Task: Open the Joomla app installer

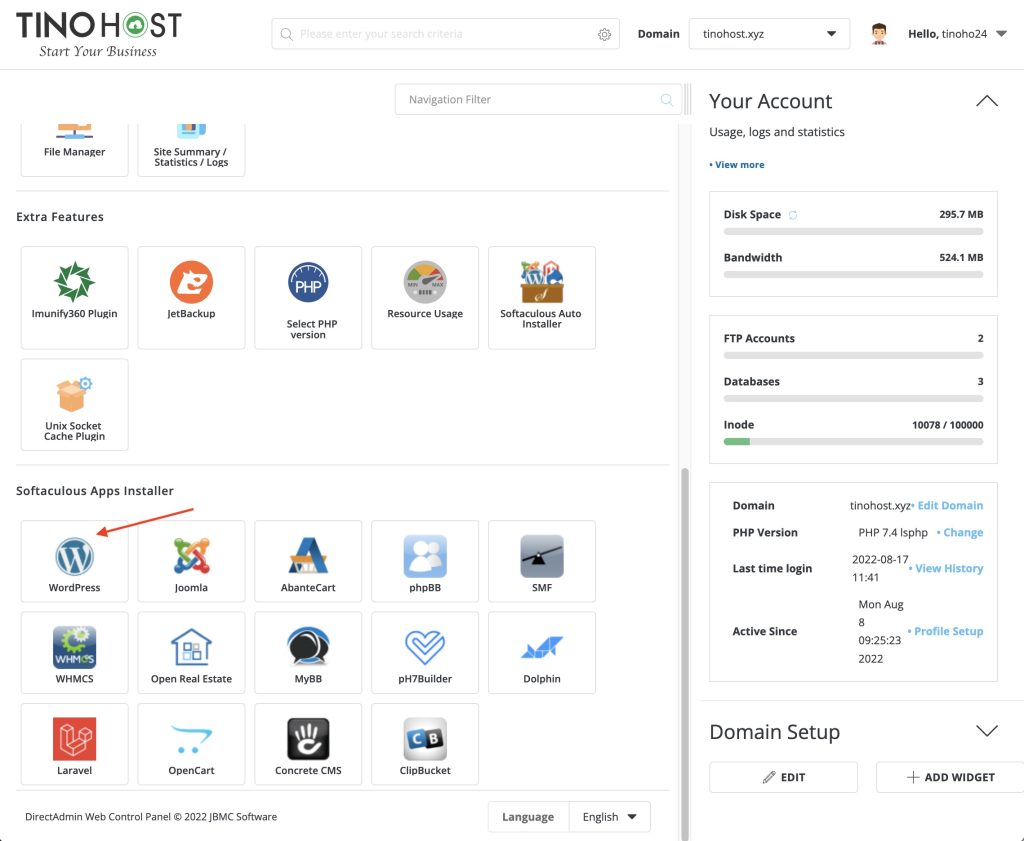Action: [191, 561]
